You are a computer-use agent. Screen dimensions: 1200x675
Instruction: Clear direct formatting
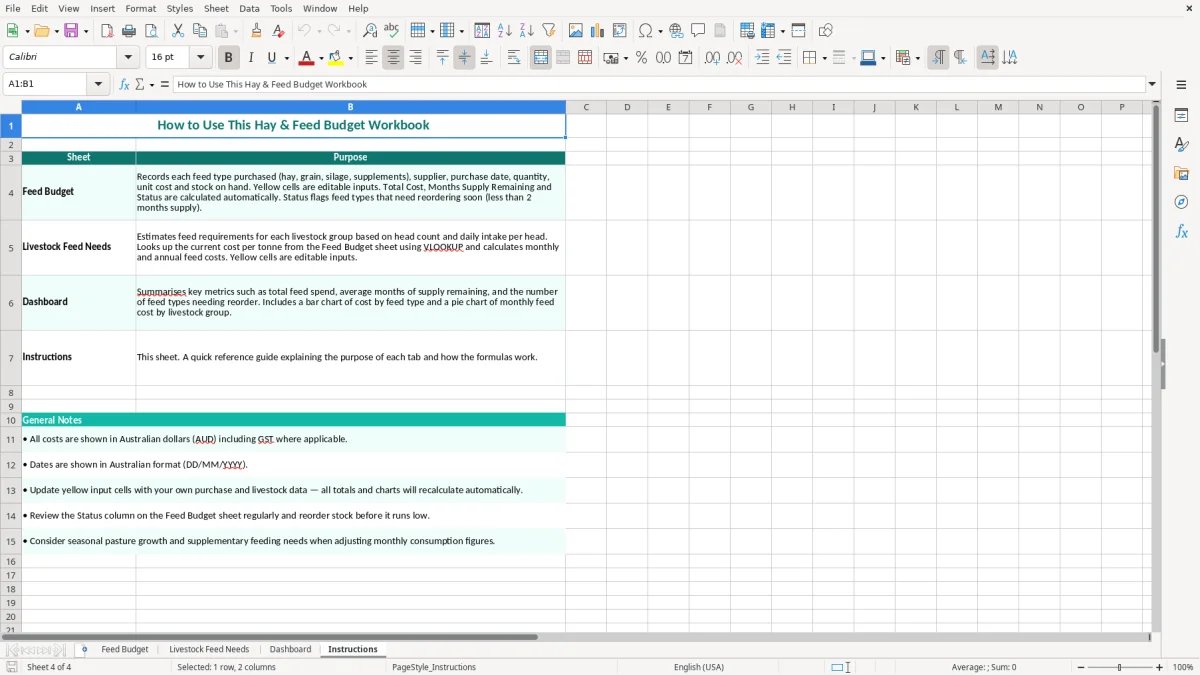pyautogui.click(x=278, y=31)
